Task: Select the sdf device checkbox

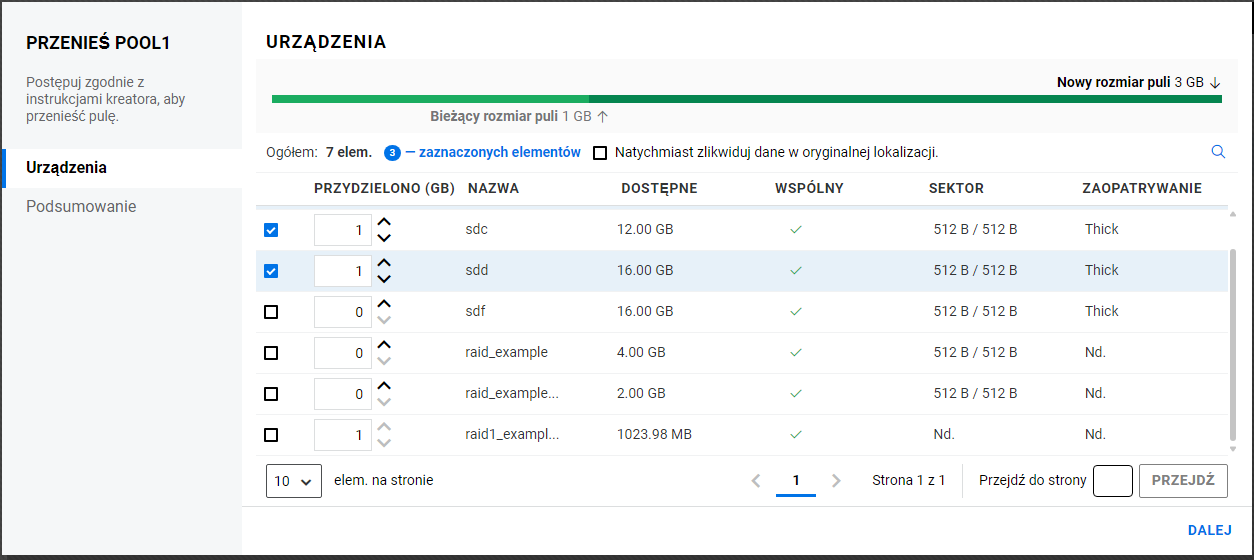Action: pos(271,312)
